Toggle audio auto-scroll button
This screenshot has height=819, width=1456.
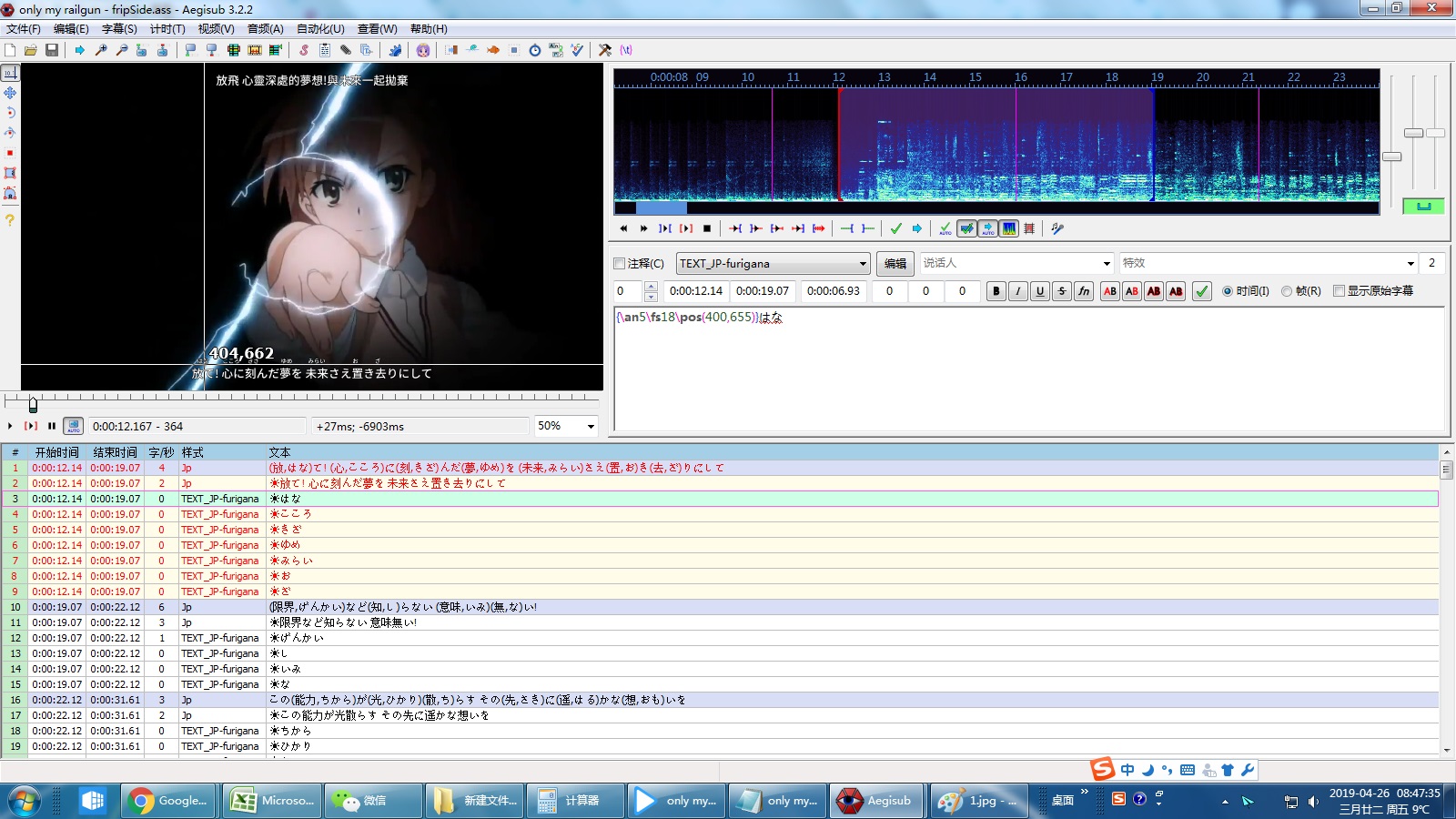(988, 228)
